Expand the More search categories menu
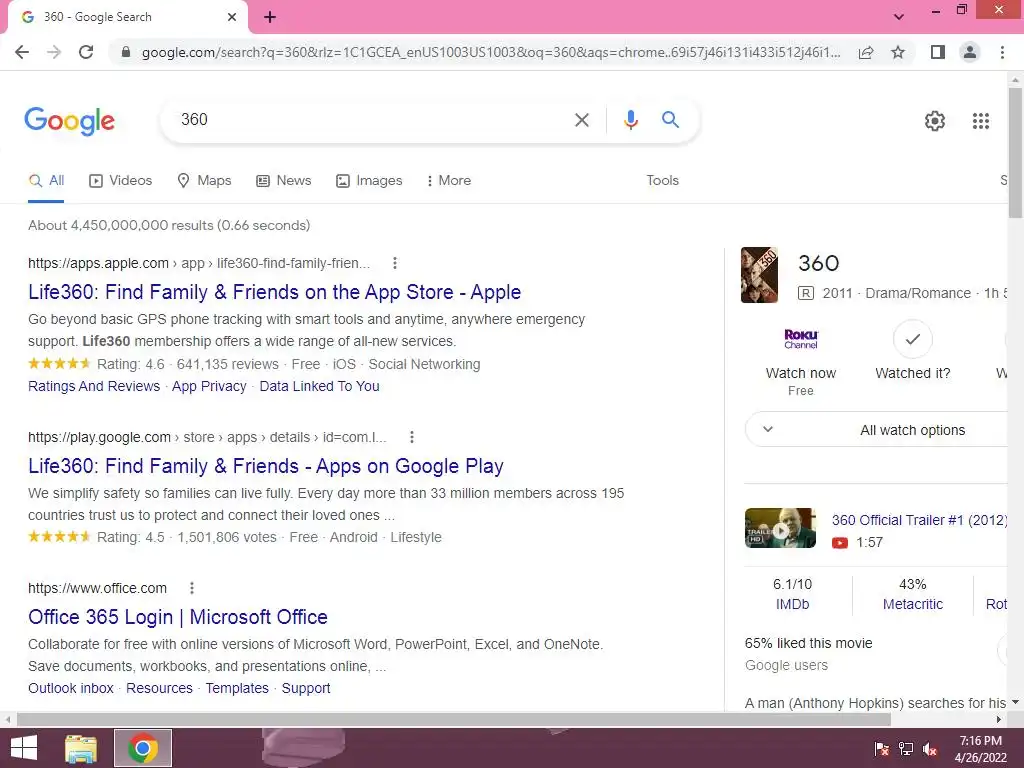The height and width of the screenshot is (768, 1024). tap(449, 181)
